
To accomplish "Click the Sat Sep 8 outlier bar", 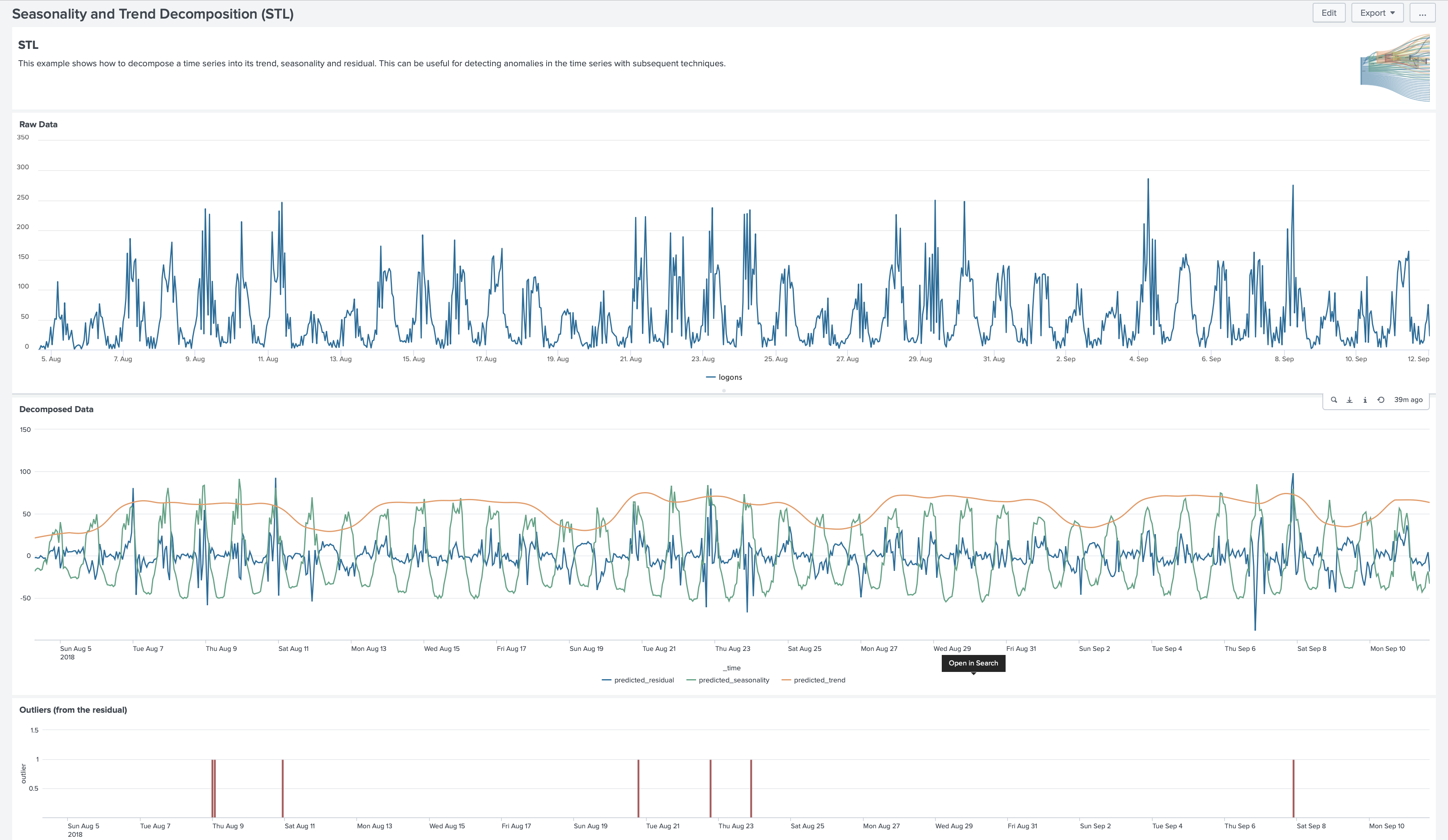I will 1293,788.
